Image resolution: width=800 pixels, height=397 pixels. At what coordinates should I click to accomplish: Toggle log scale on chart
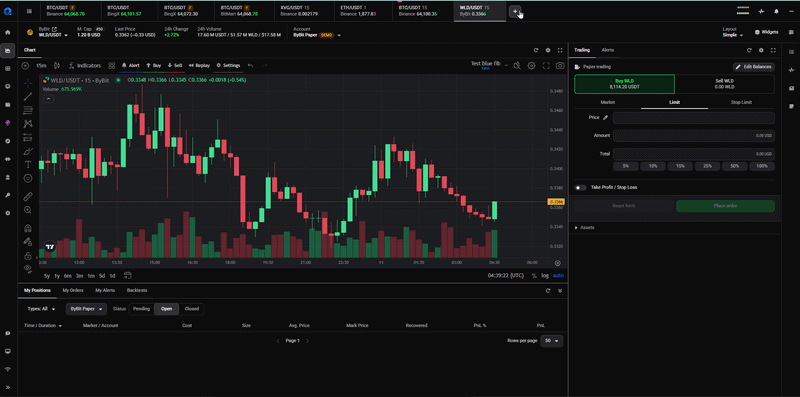tap(545, 276)
